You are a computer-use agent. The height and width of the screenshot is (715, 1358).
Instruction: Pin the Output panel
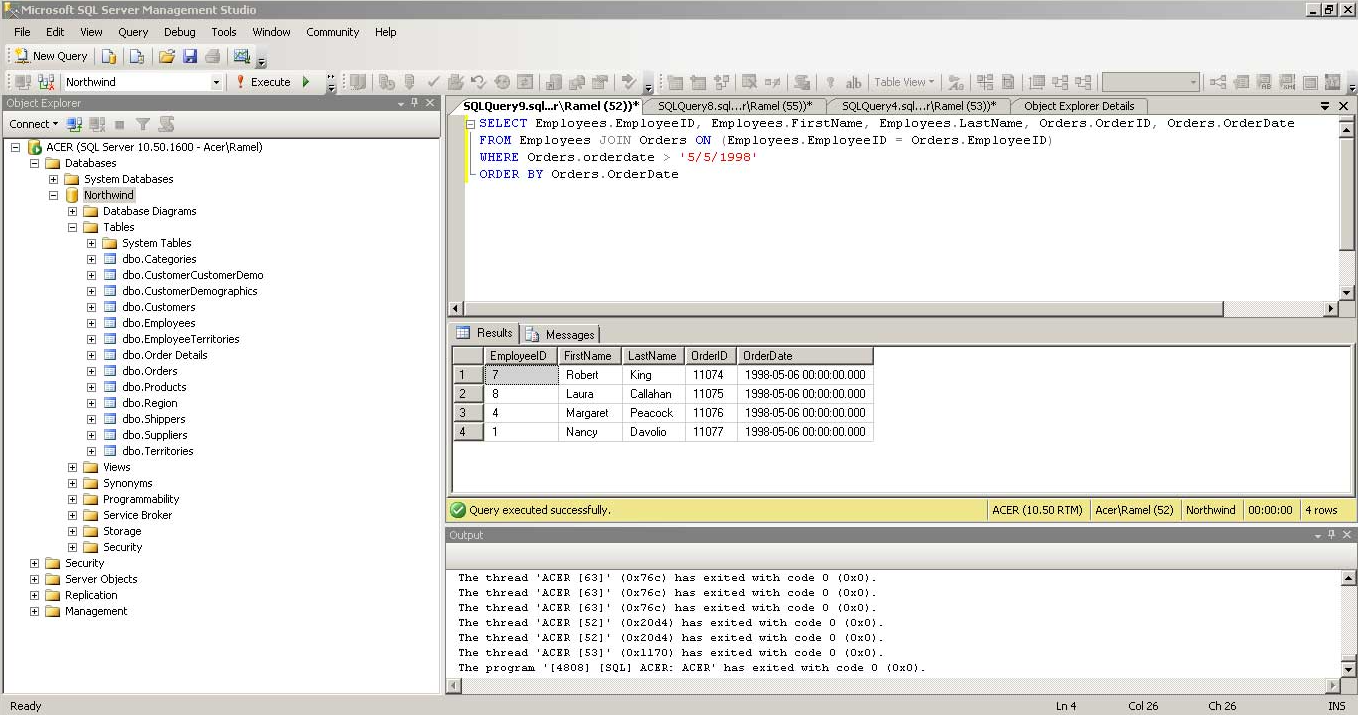click(x=1333, y=535)
